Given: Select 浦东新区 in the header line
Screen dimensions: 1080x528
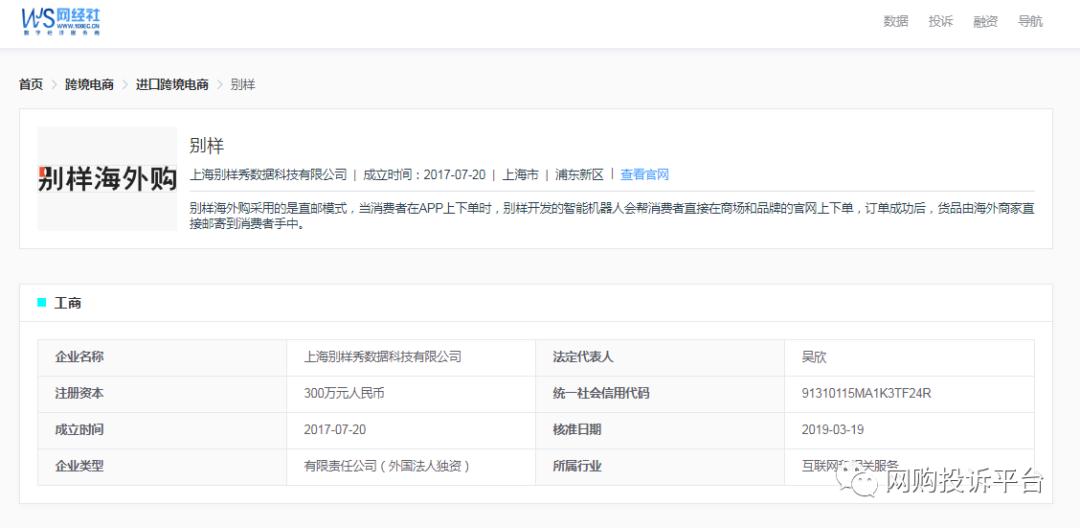Looking at the screenshot, I should pyautogui.click(x=579, y=175).
